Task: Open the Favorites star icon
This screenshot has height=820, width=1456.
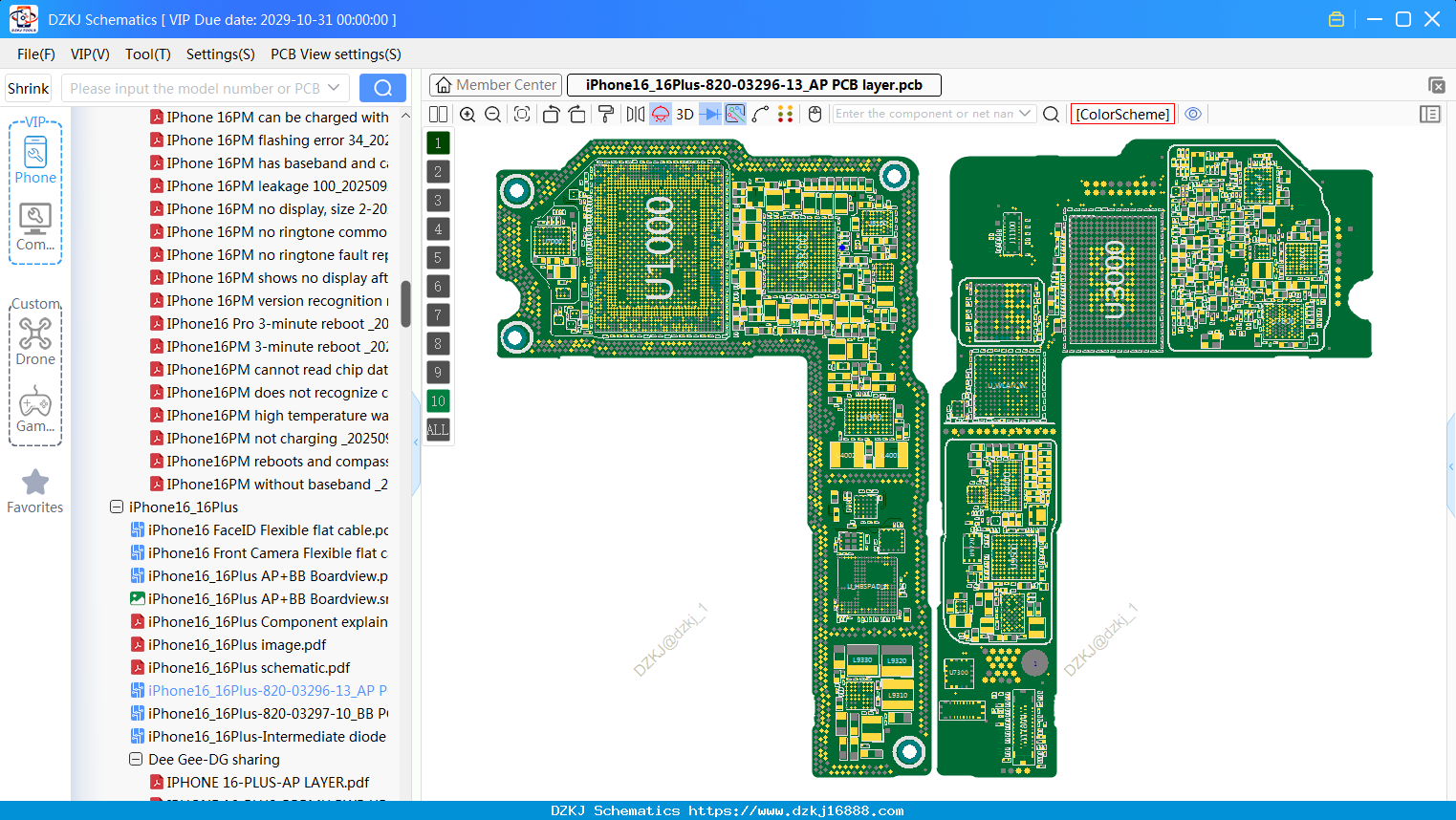Action: (x=35, y=491)
